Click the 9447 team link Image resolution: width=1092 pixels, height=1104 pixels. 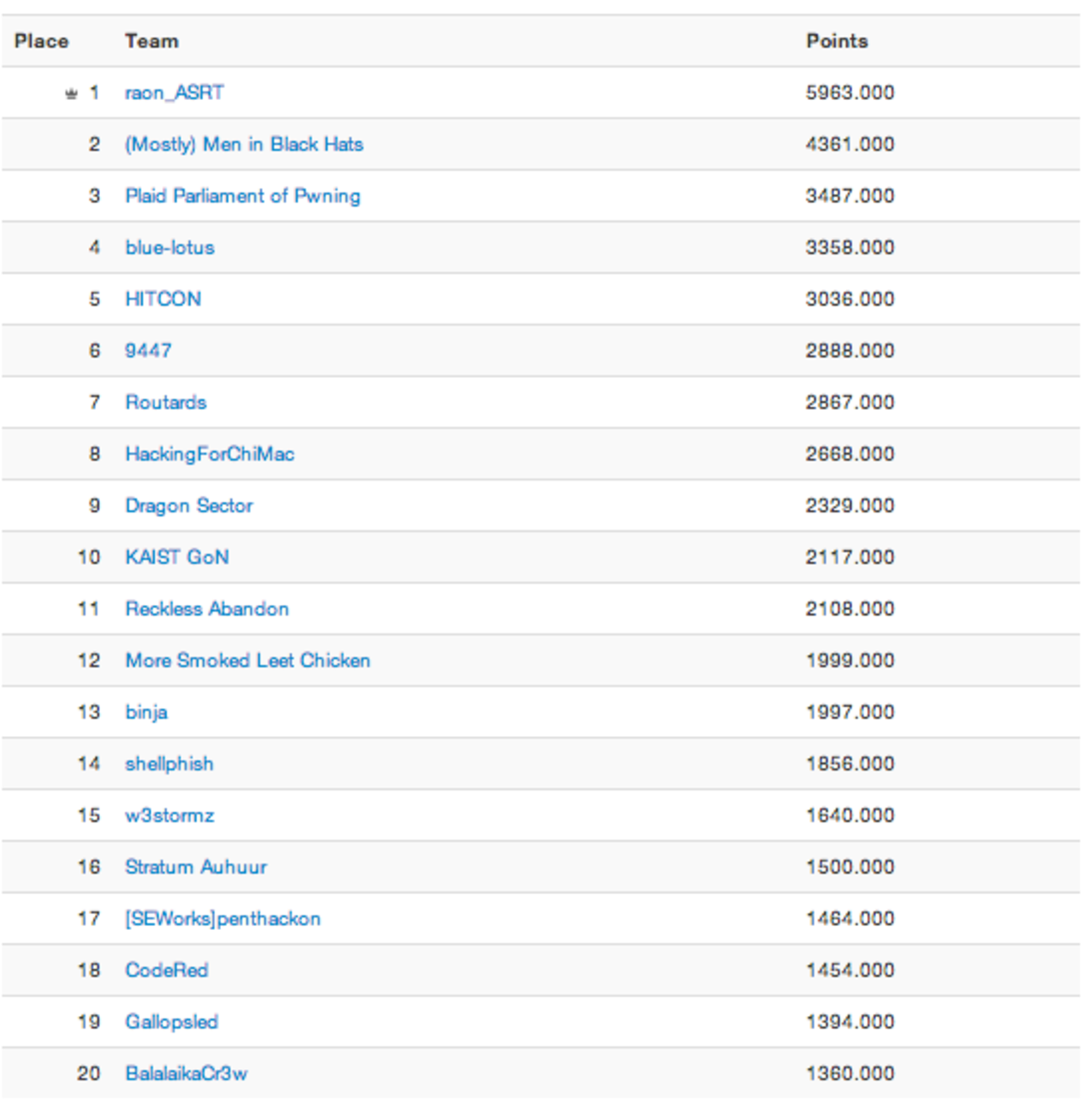148,350
